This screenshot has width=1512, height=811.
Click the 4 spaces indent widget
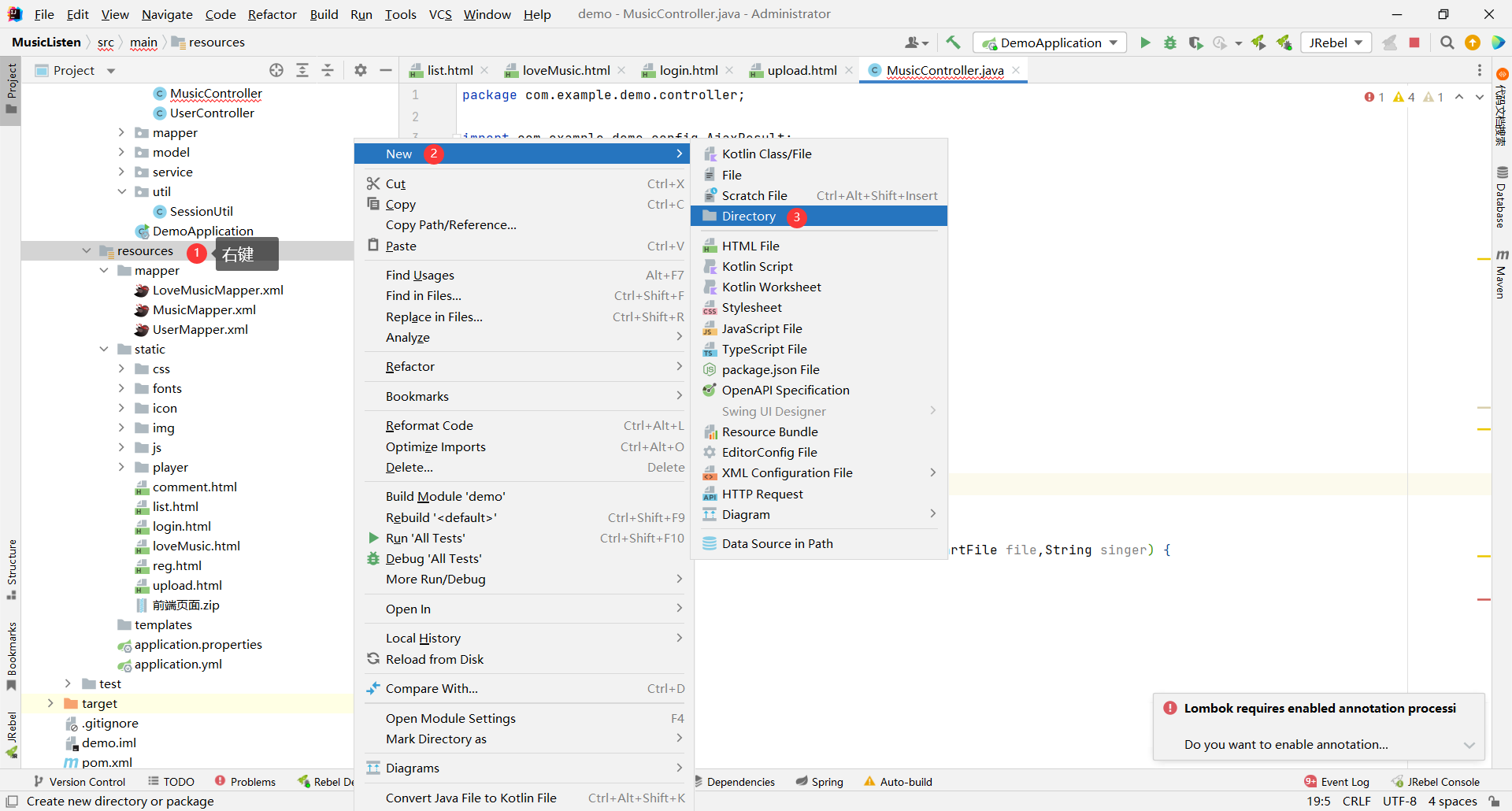(x=1452, y=801)
